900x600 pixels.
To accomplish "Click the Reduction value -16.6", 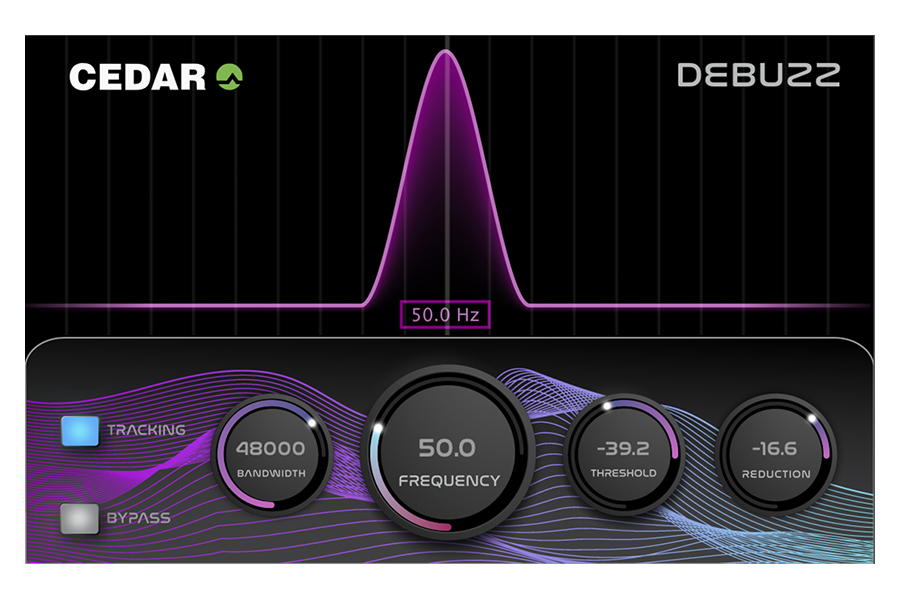I will pyautogui.click(x=777, y=449).
